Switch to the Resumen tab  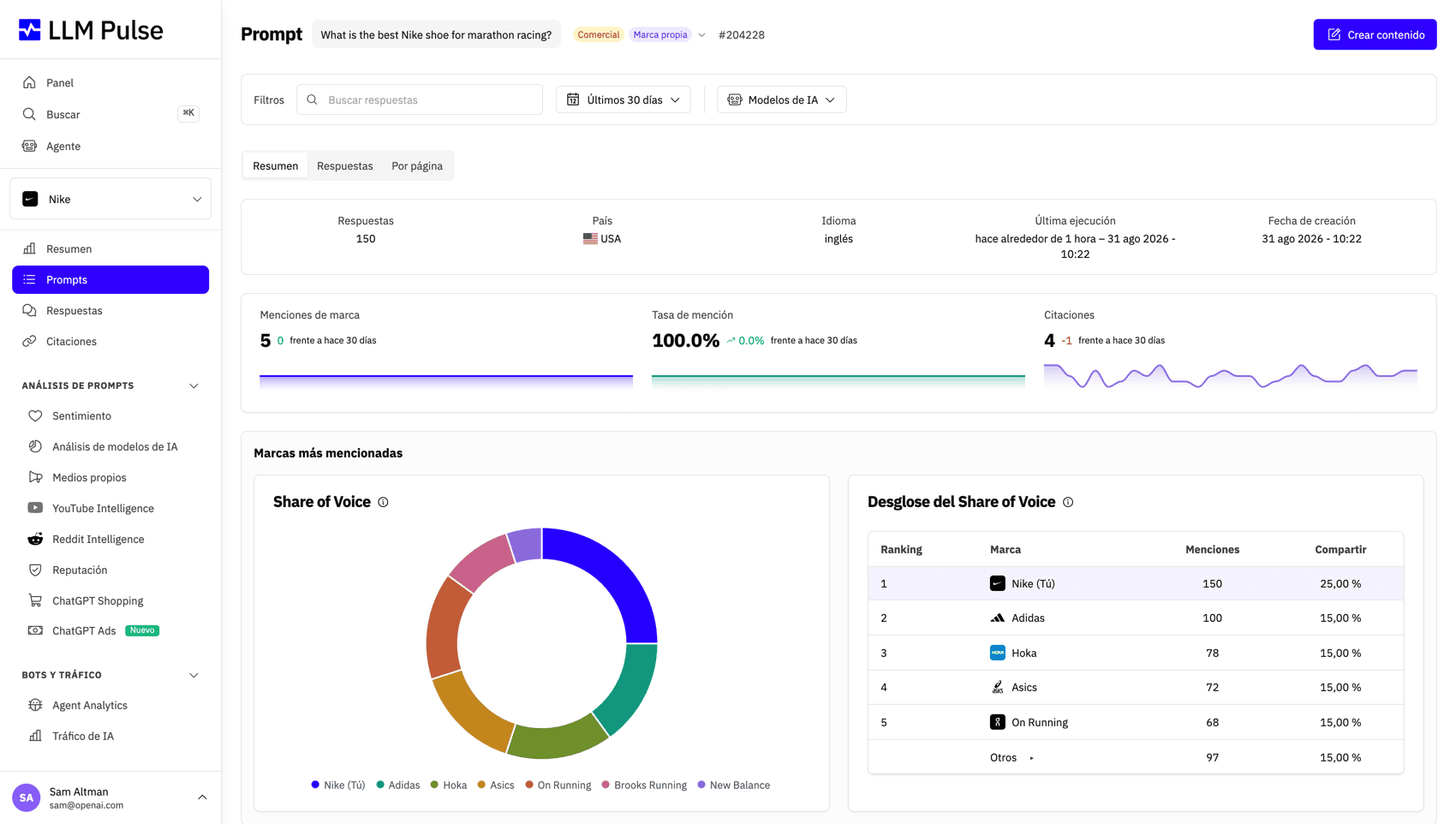click(x=275, y=165)
